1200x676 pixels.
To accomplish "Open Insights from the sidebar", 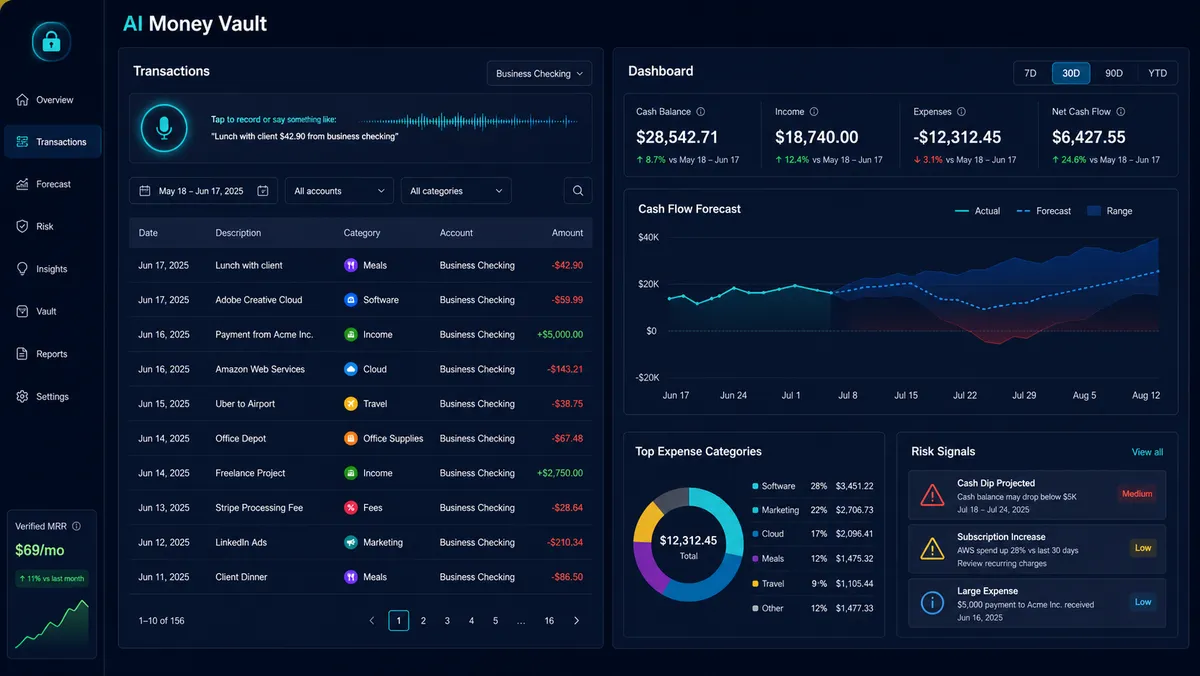I will (52, 269).
